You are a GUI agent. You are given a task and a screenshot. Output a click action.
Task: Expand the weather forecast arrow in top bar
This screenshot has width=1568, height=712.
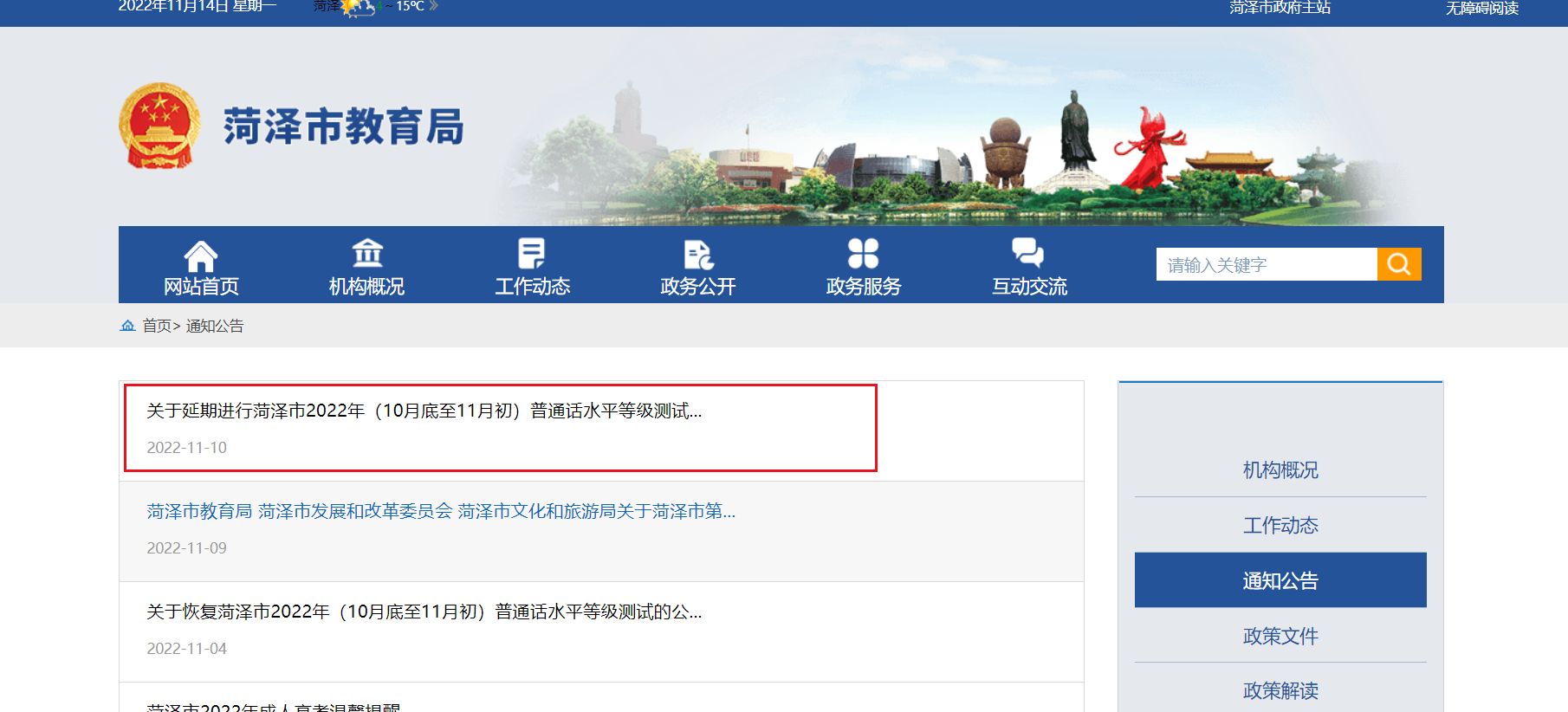point(433,6)
